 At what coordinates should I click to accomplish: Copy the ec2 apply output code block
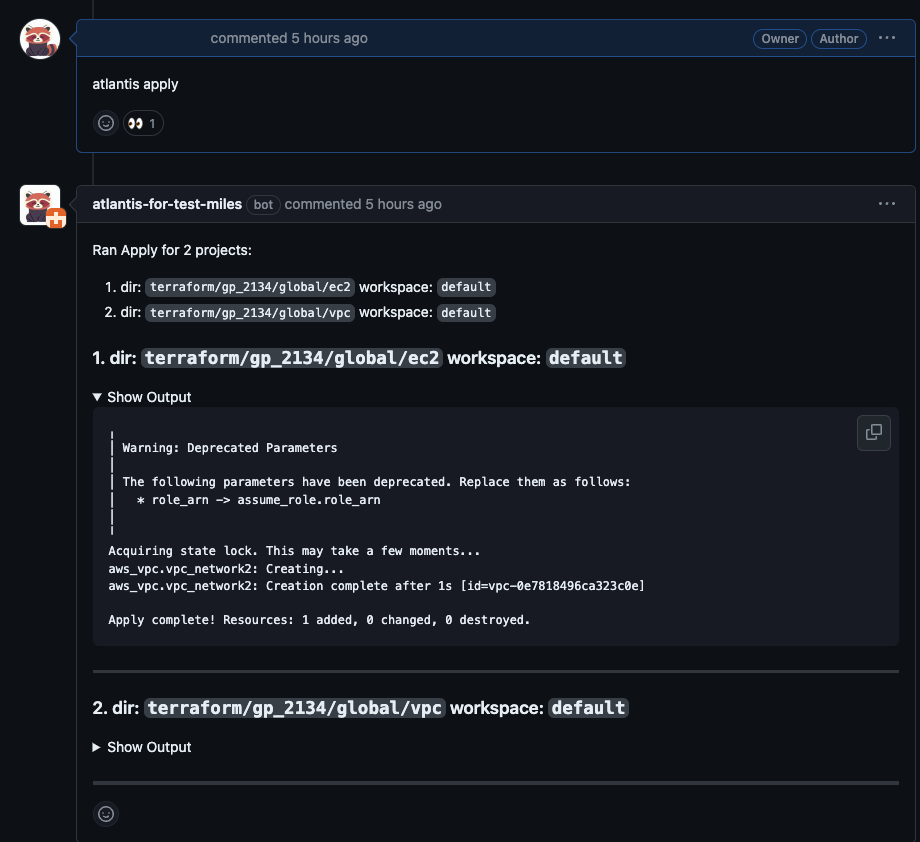coord(874,432)
